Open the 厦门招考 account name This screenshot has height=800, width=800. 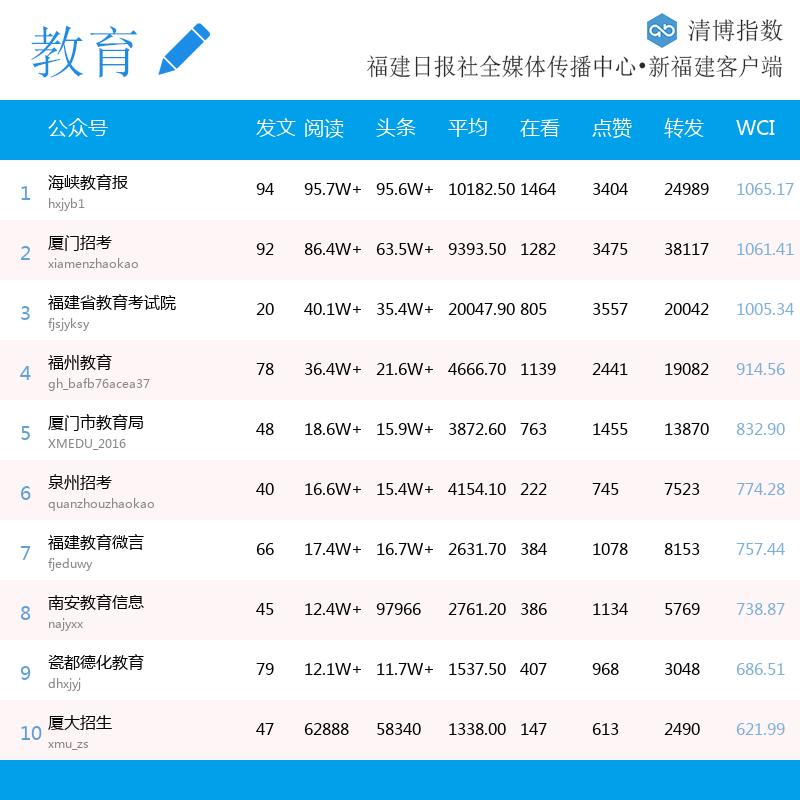click(x=80, y=243)
